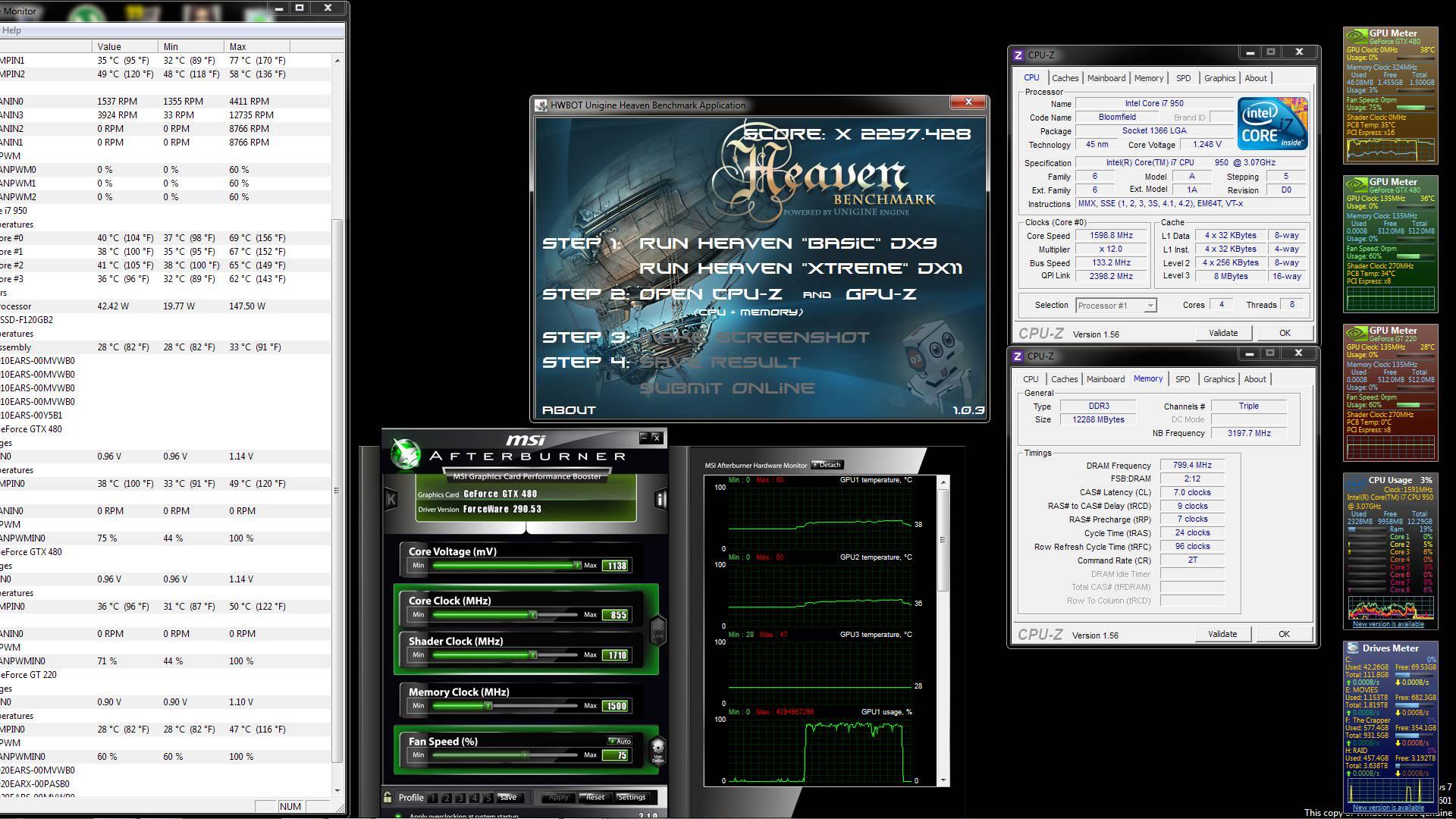Click the Shader Clock slider handle
This screenshot has height=819, width=1456.
(533, 654)
